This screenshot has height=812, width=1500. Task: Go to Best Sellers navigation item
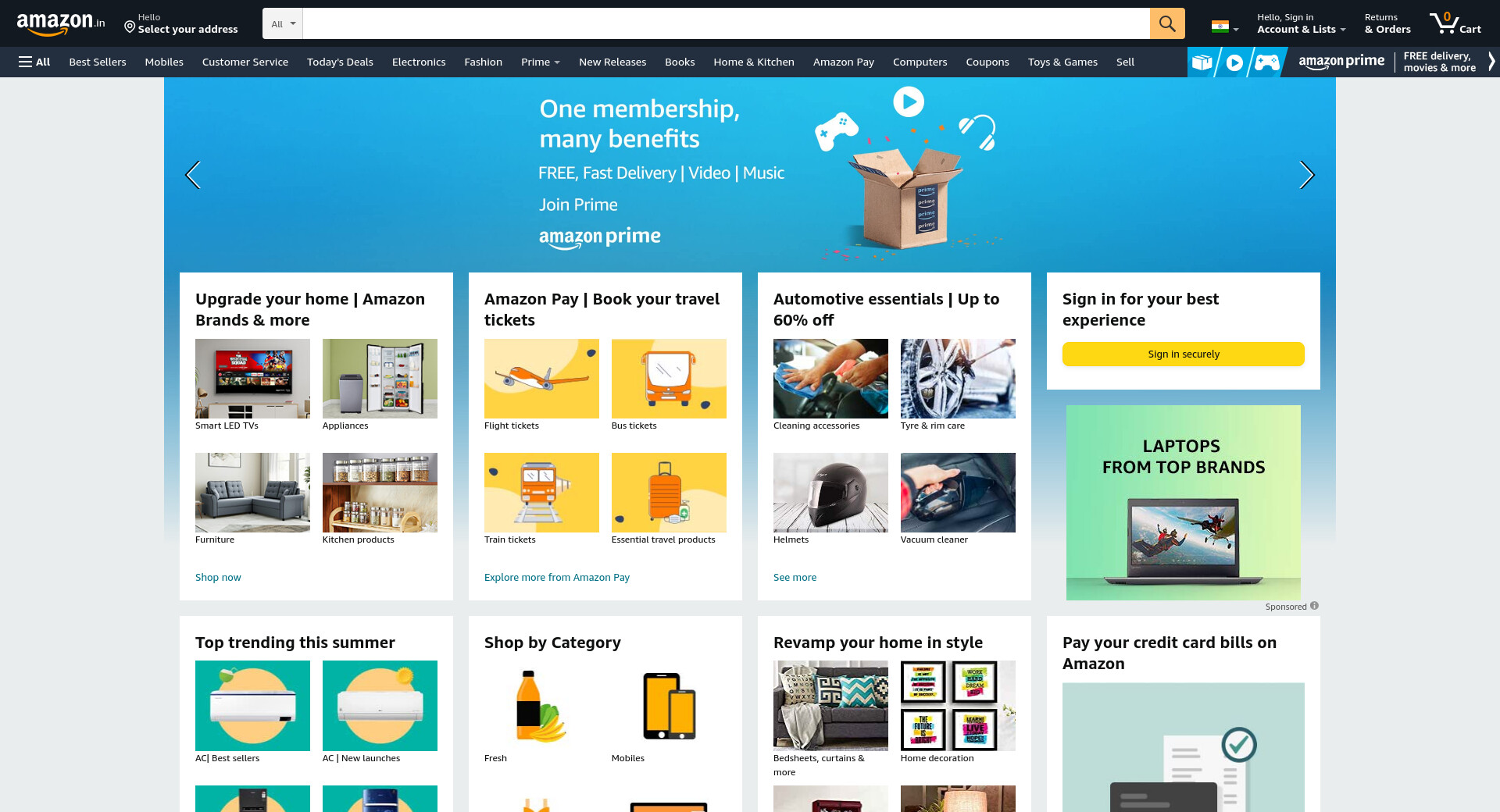98,62
